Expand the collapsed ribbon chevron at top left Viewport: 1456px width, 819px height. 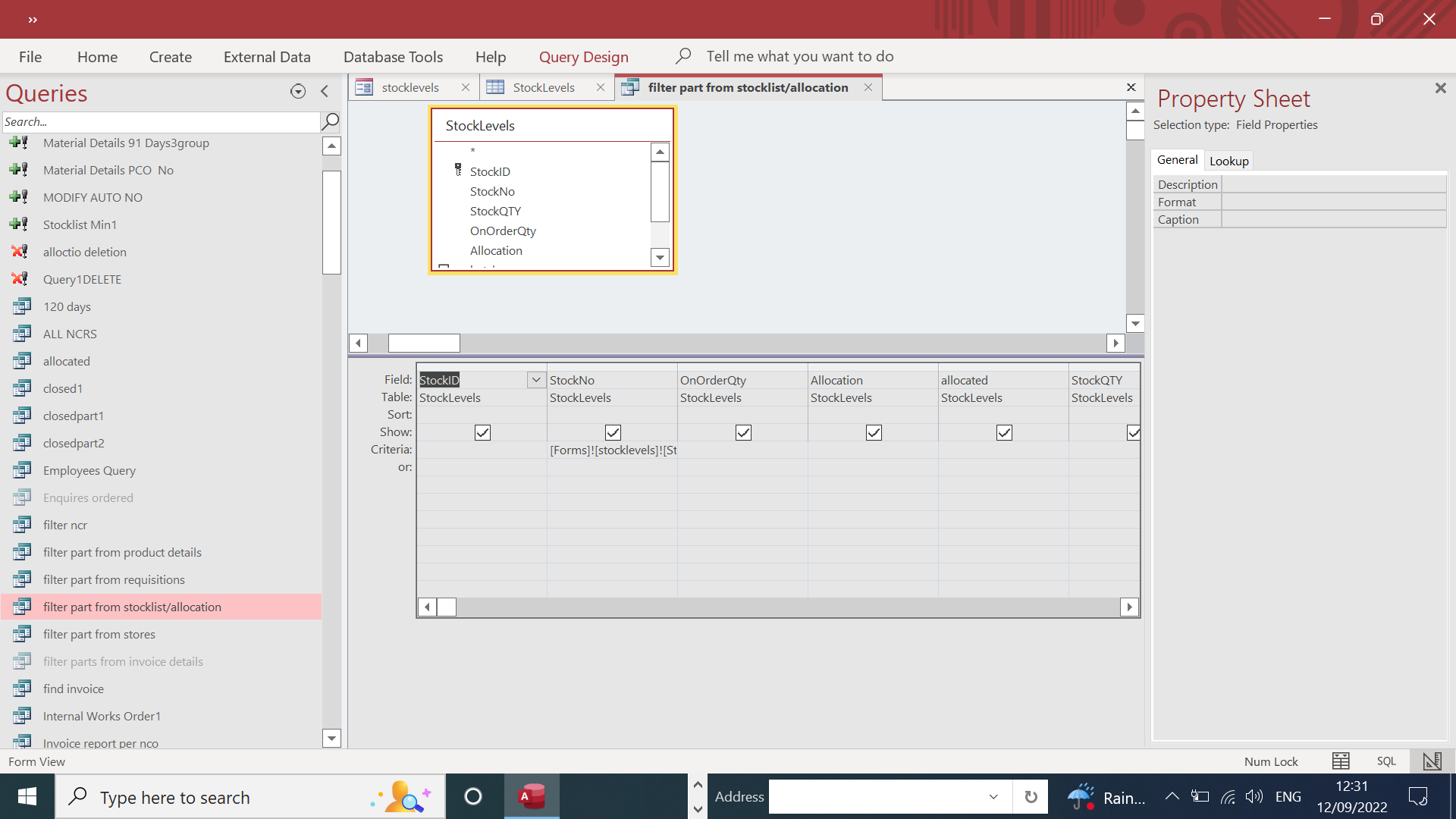pyautogui.click(x=33, y=20)
